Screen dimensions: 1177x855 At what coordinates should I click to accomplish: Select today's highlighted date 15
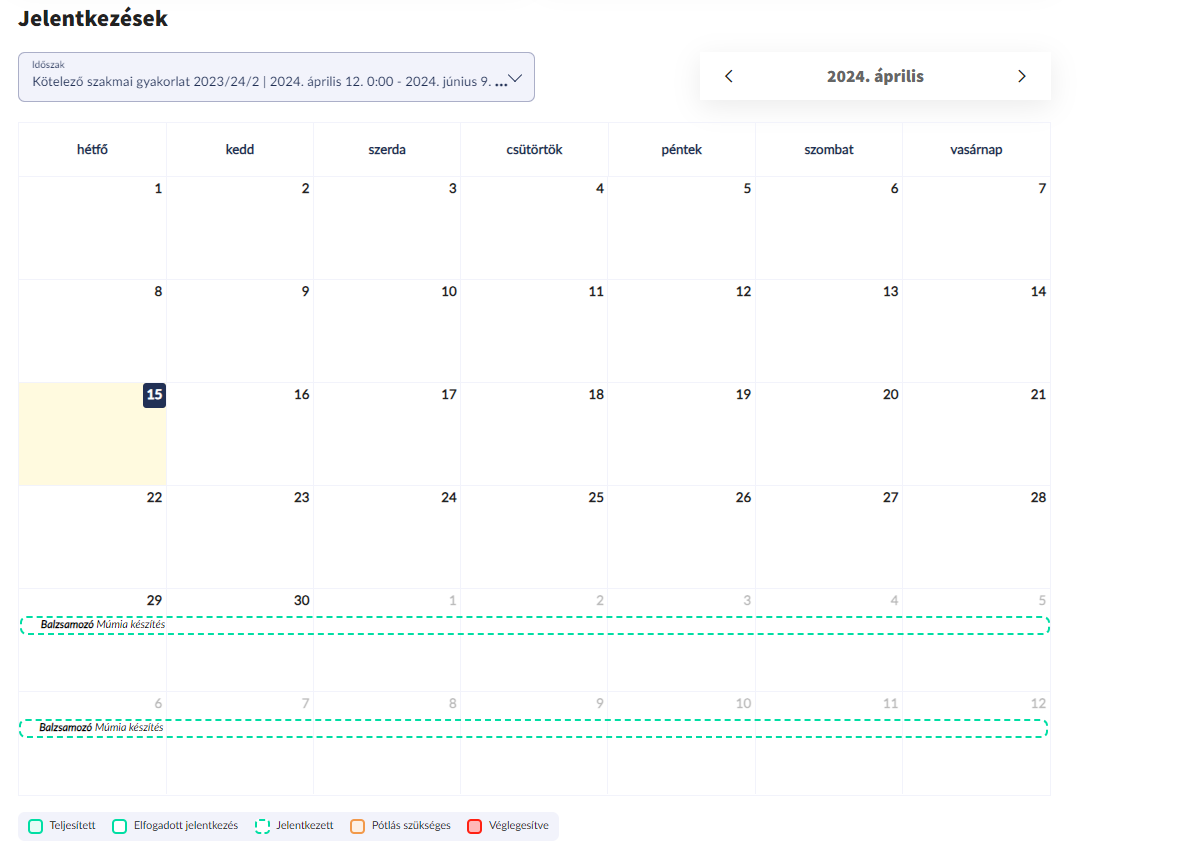click(x=154, y=395)
